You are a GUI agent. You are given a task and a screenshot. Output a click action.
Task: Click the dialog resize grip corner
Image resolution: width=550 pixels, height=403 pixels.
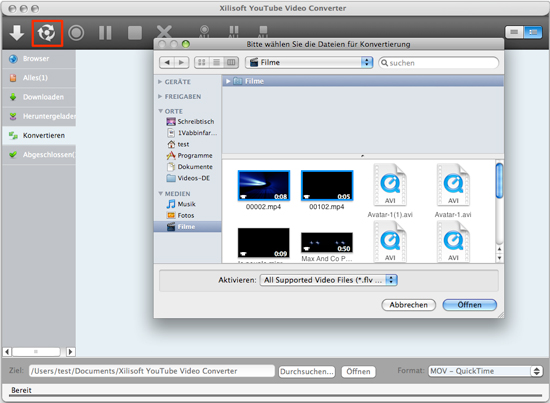501,315
